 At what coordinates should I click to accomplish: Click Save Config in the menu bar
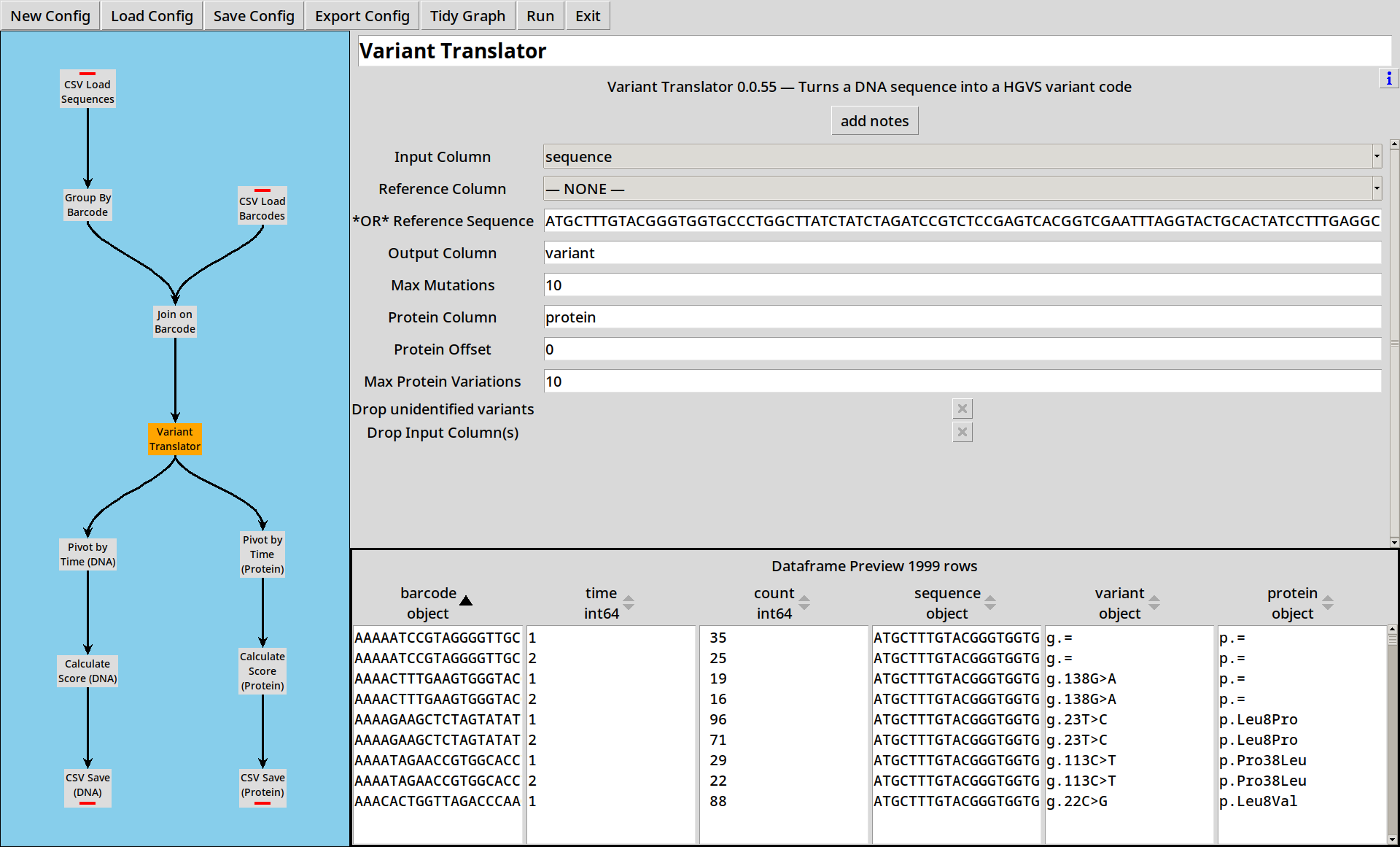click(x=254, y=16)
